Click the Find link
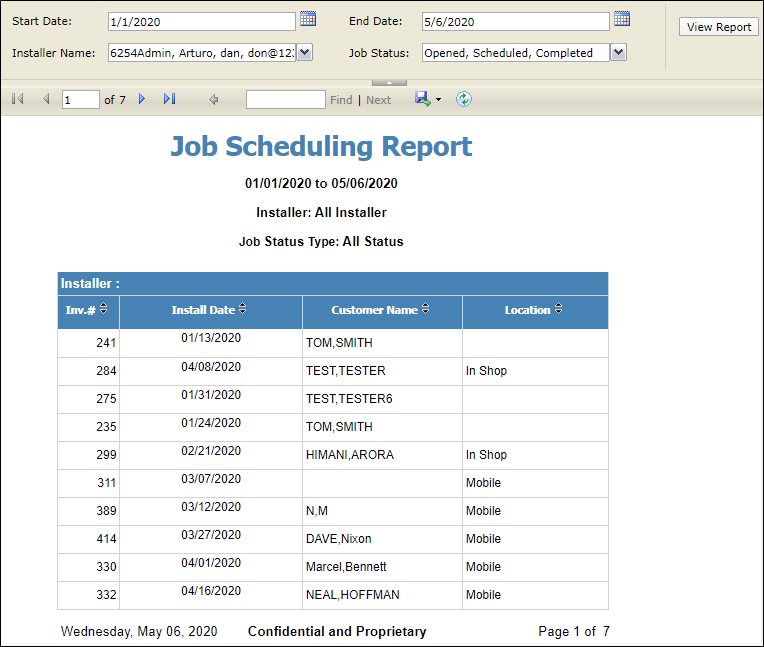Viewport: 764px width, 647px height. pos(341,100)
